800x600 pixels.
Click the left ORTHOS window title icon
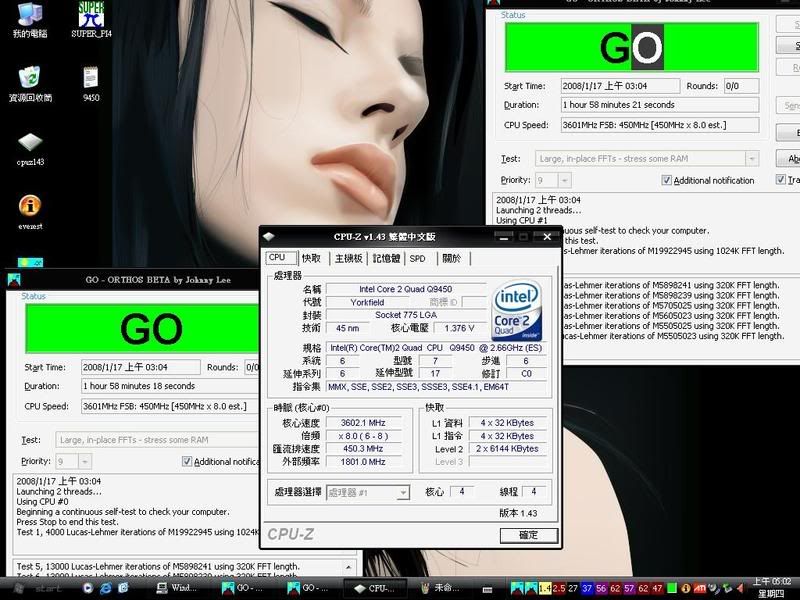14,280
